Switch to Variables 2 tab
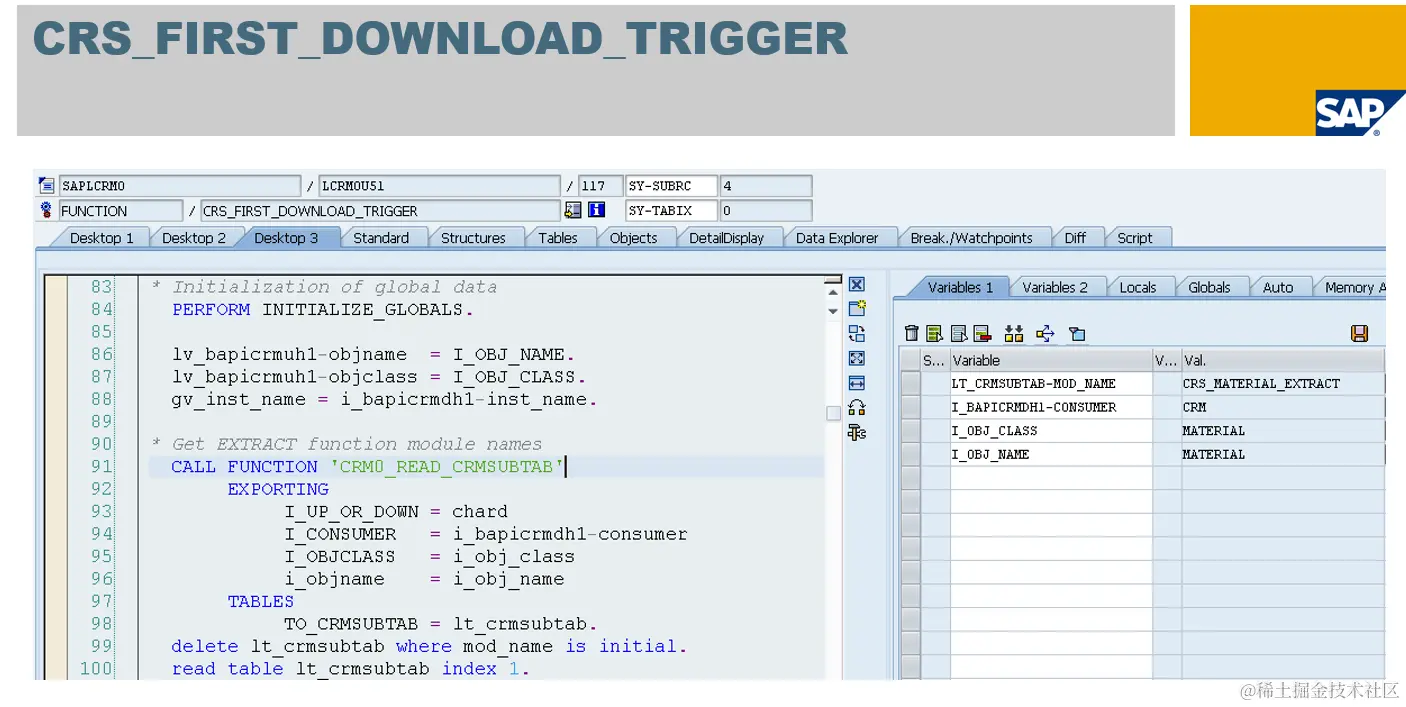 [1055, 287]
